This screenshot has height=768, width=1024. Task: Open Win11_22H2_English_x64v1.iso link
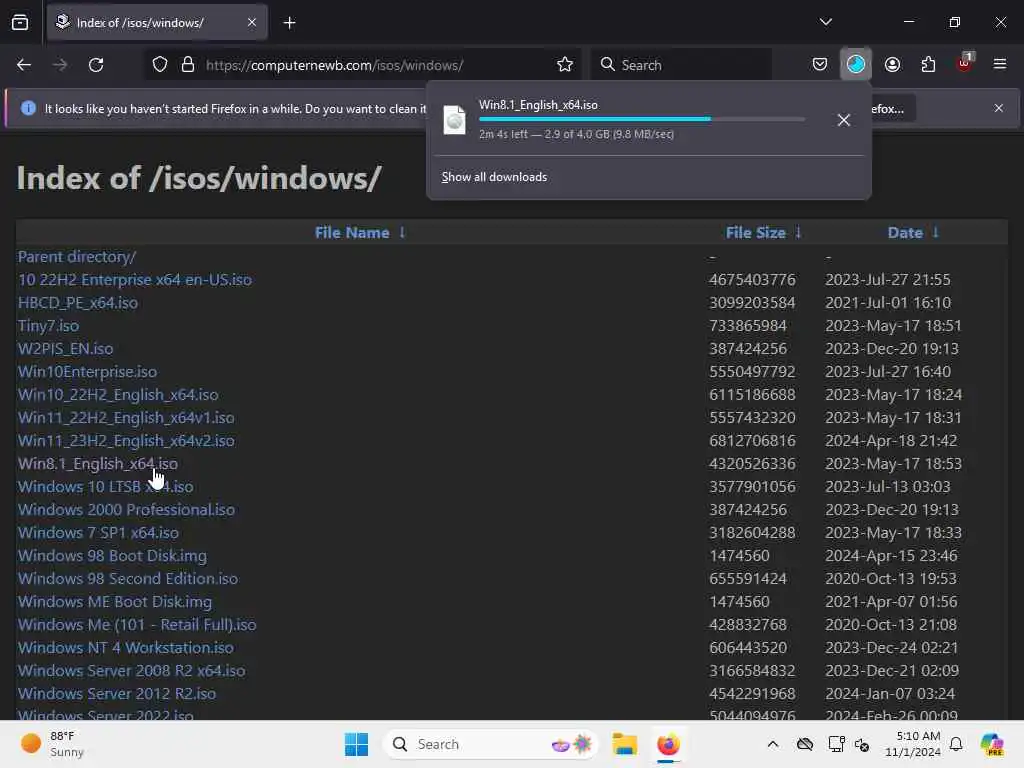126,417
